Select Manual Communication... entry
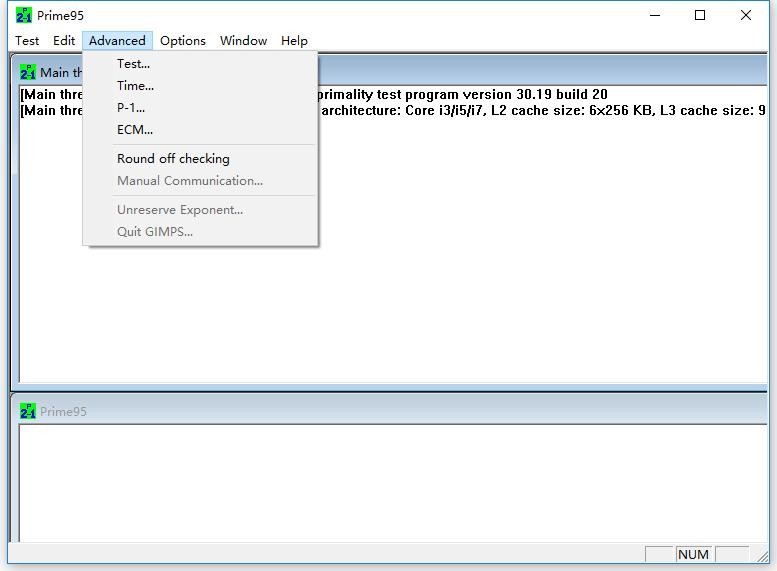 click(x=200, y=180)
